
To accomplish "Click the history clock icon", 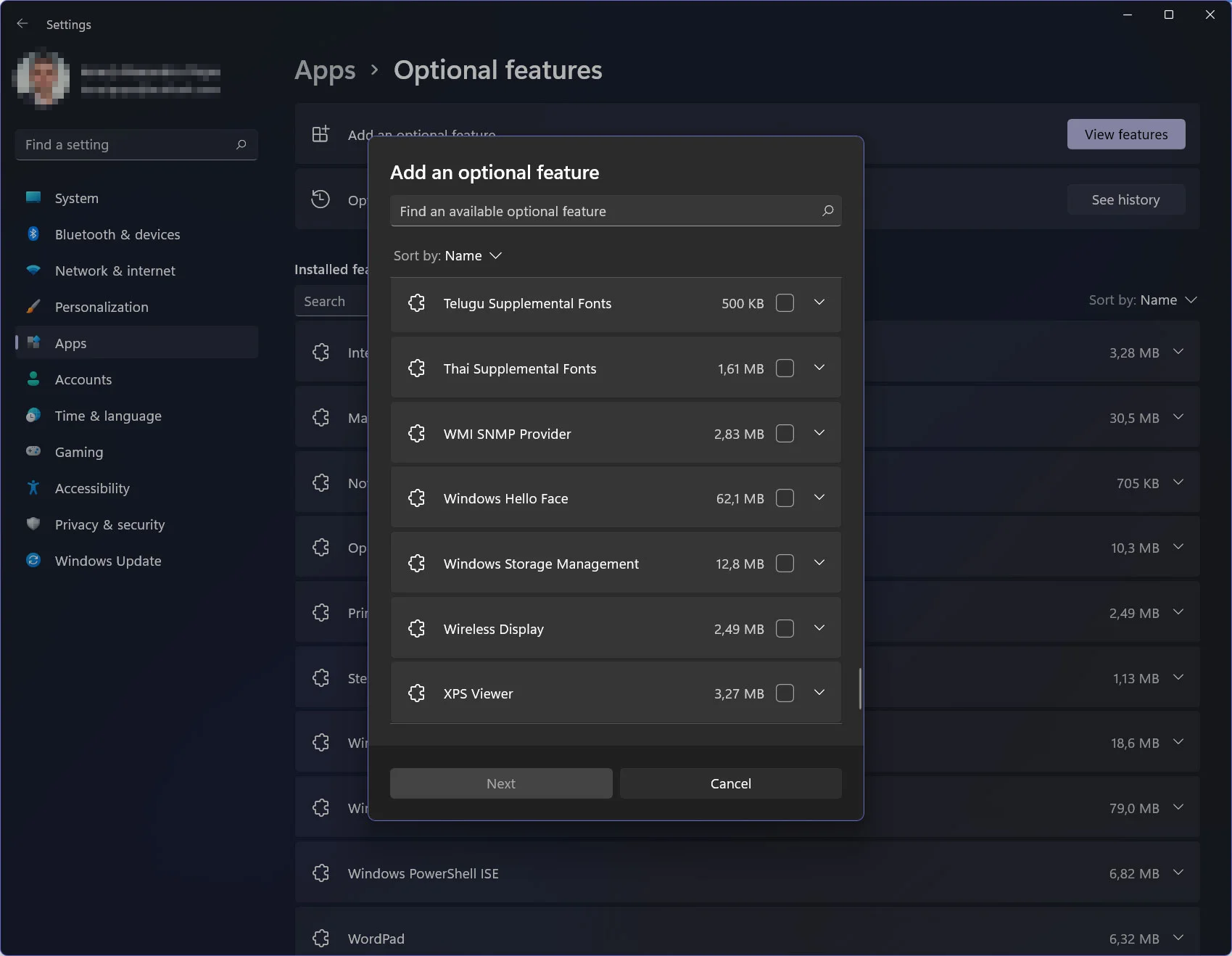I will point(321,199).
